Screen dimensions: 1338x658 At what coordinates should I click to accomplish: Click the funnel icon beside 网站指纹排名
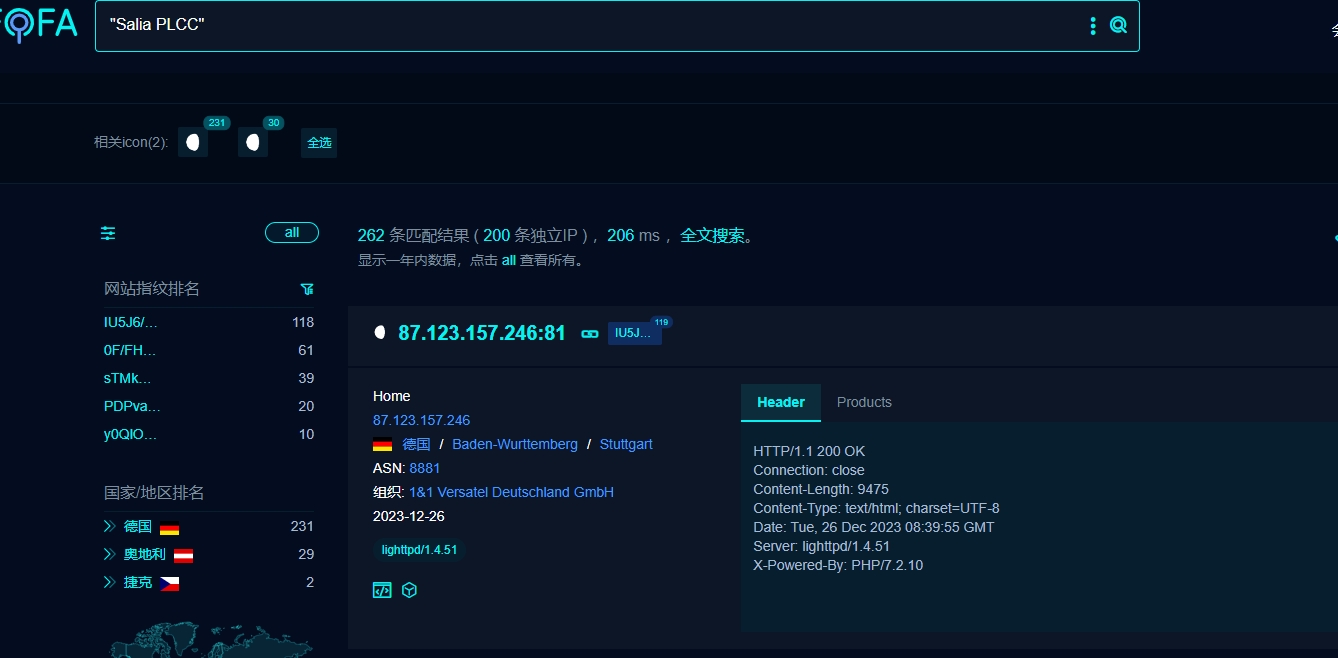click(307, 289)
